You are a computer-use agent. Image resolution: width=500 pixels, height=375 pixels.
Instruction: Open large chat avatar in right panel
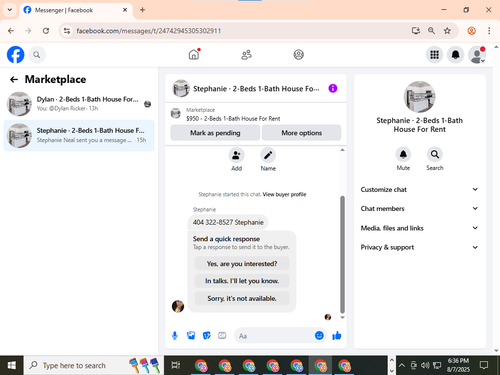click(419, 97)
